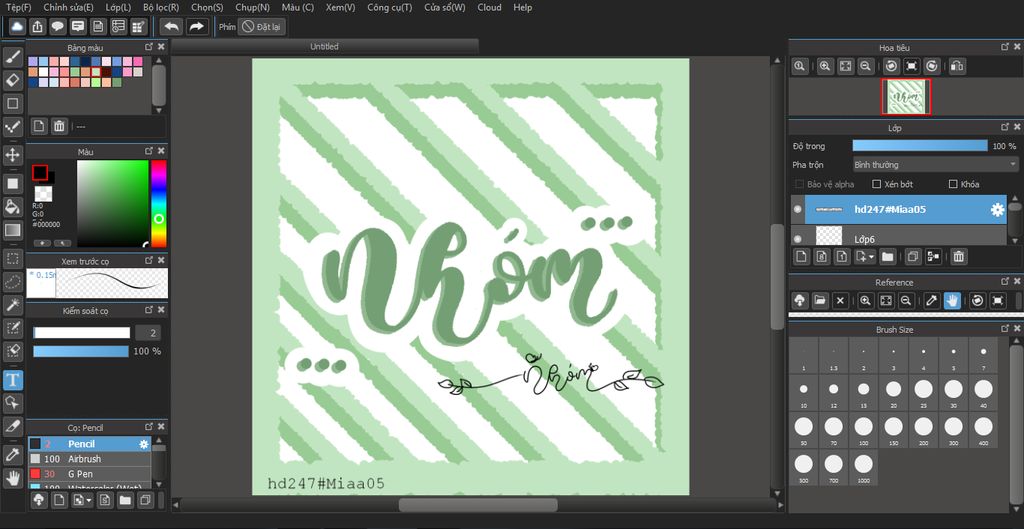Click the hue color strip
This screenshot has height=529, width=1024.
[x=159, y=203]
